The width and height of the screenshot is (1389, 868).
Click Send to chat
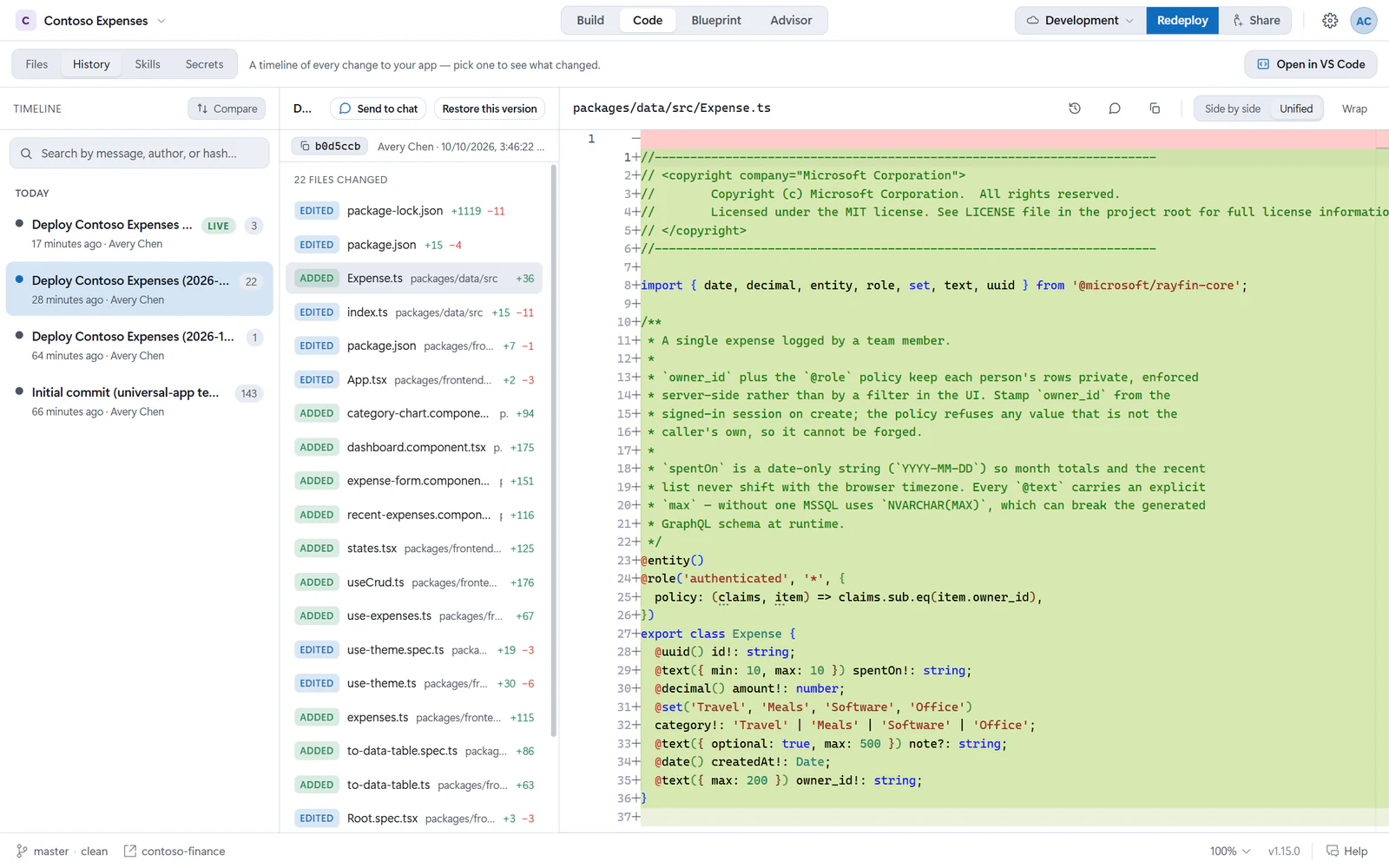[x=378, y=108]
